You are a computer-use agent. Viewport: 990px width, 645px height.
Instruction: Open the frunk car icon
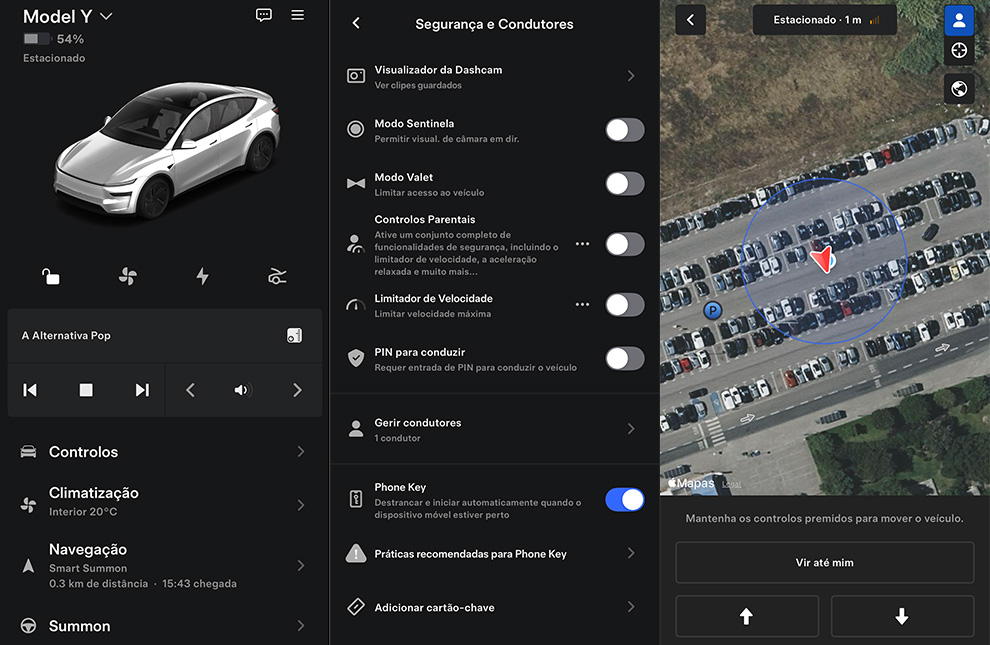tap(278, 277)
